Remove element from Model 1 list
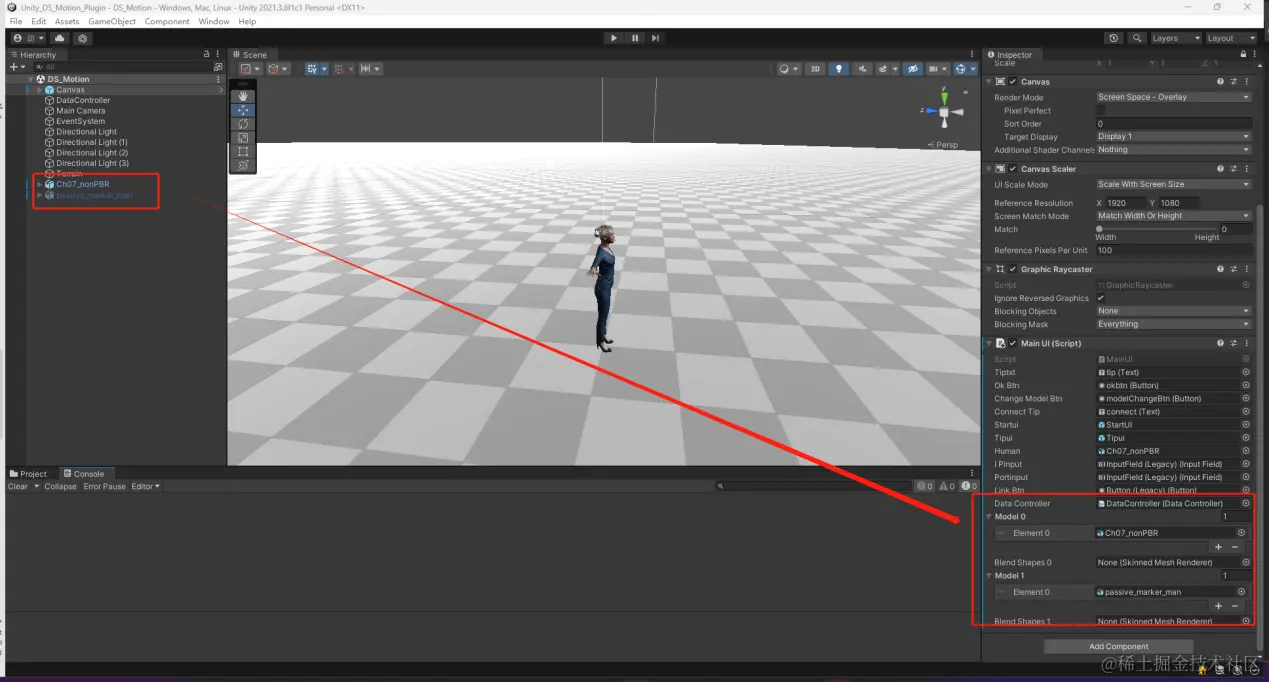Viewport: 1269px width, 682px height. point(1235,606)
